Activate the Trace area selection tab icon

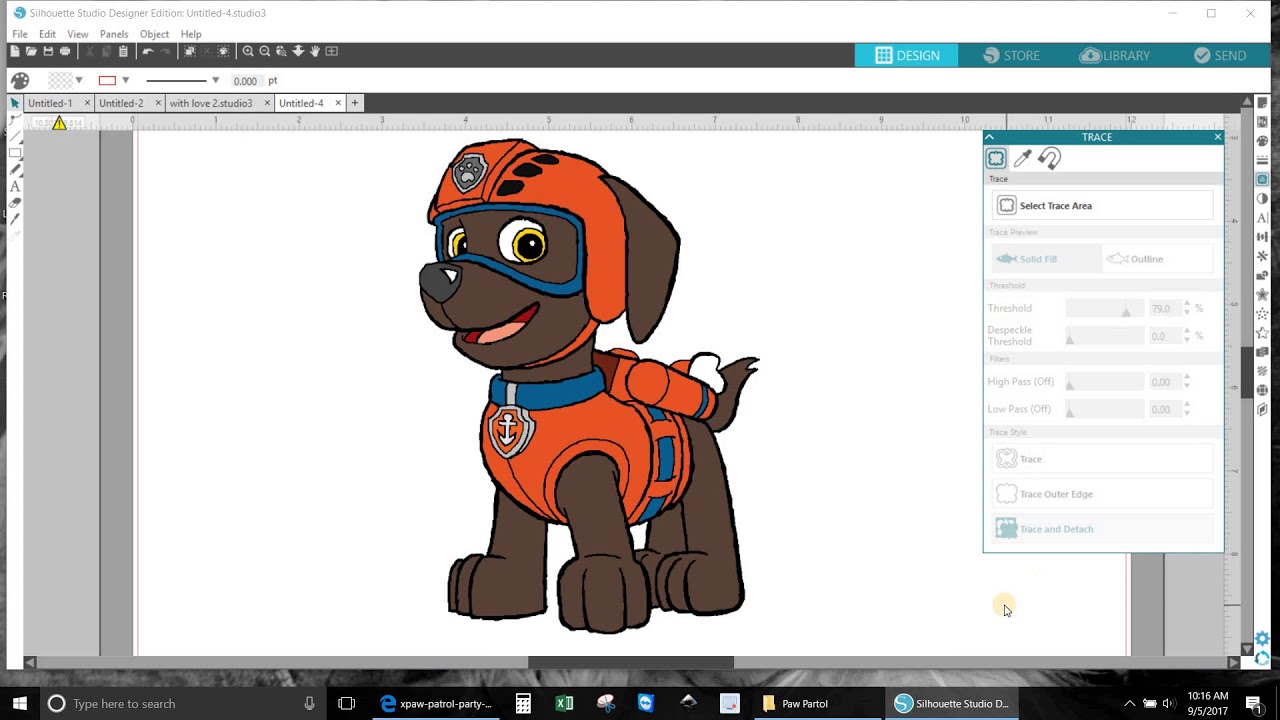pos(996,158)
